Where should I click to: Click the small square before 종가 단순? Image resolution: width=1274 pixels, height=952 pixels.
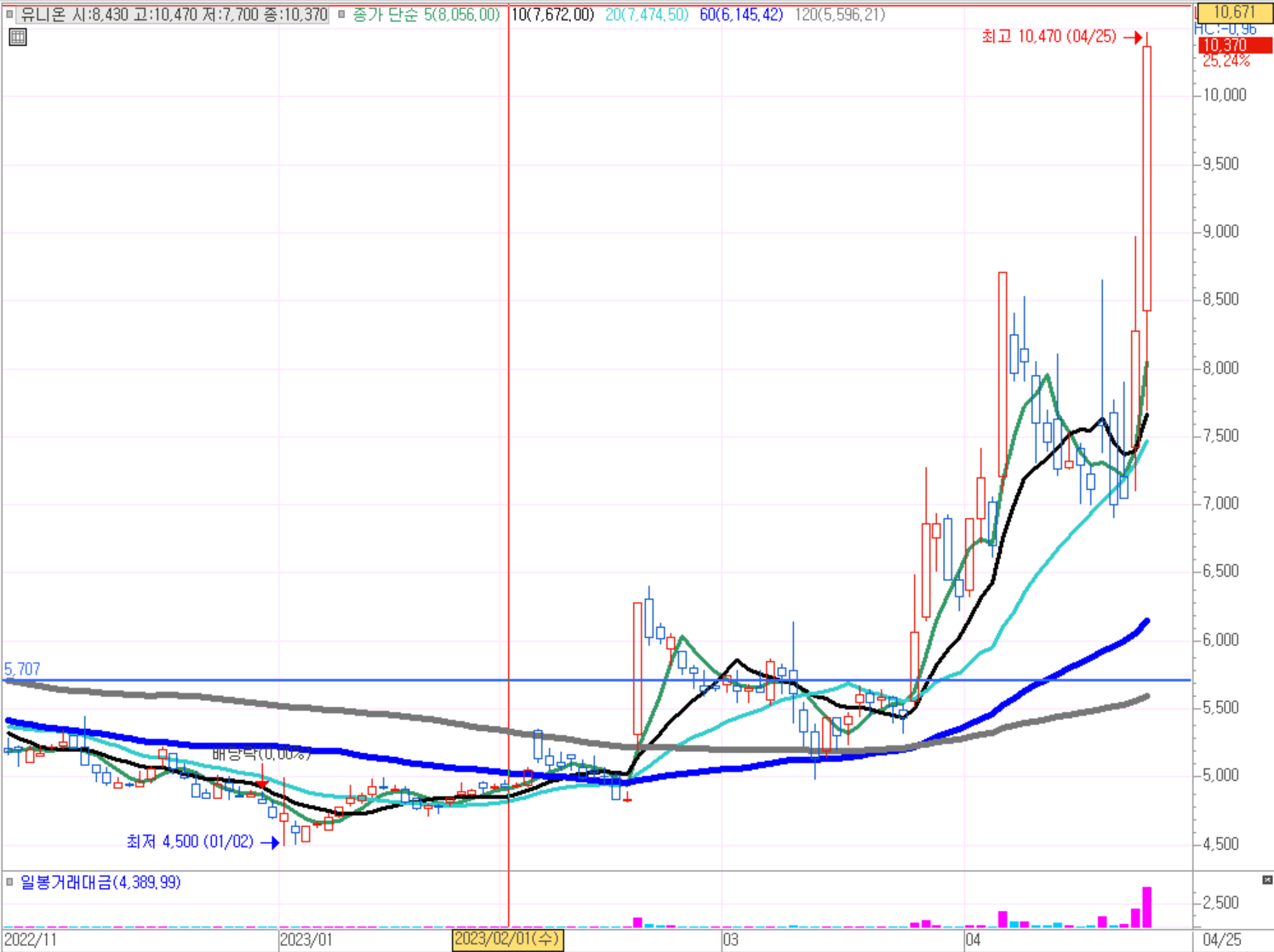pyautogui.click(x=341, y=14)
